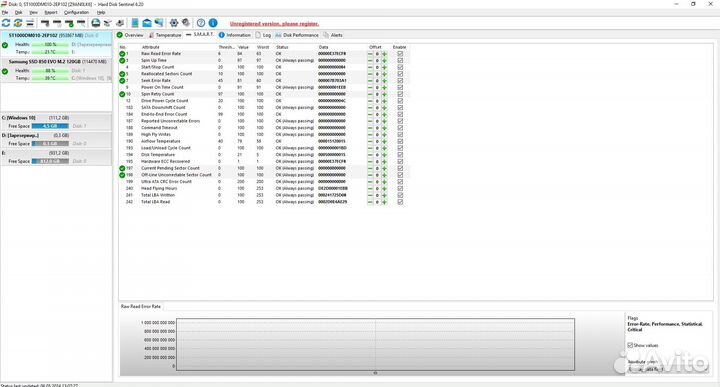Increase offset for Disk Temperature
Viewport: 720px width, 387px height.
coord(384,155)
